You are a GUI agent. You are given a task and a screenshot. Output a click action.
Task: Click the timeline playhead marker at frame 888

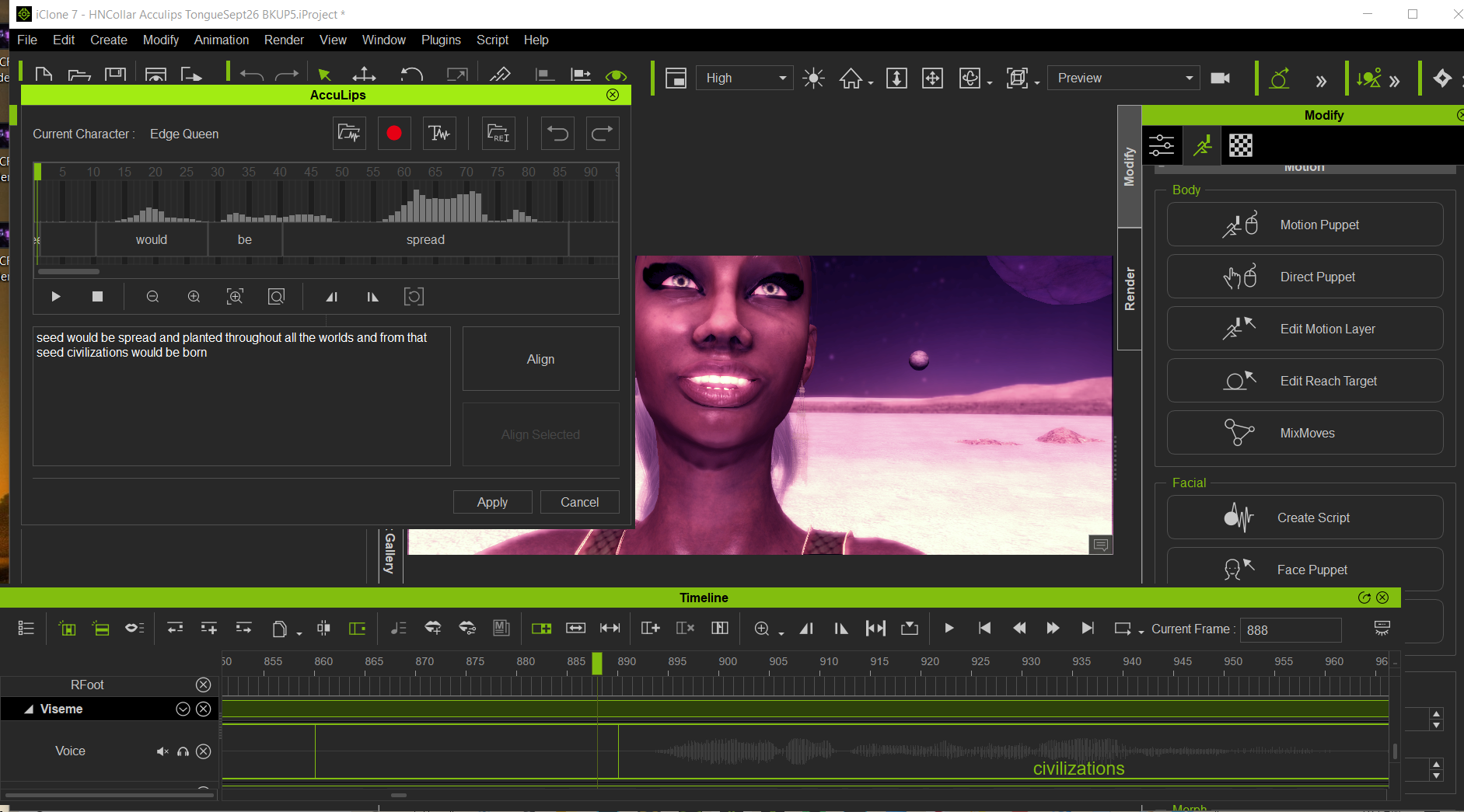pos(597,663)
